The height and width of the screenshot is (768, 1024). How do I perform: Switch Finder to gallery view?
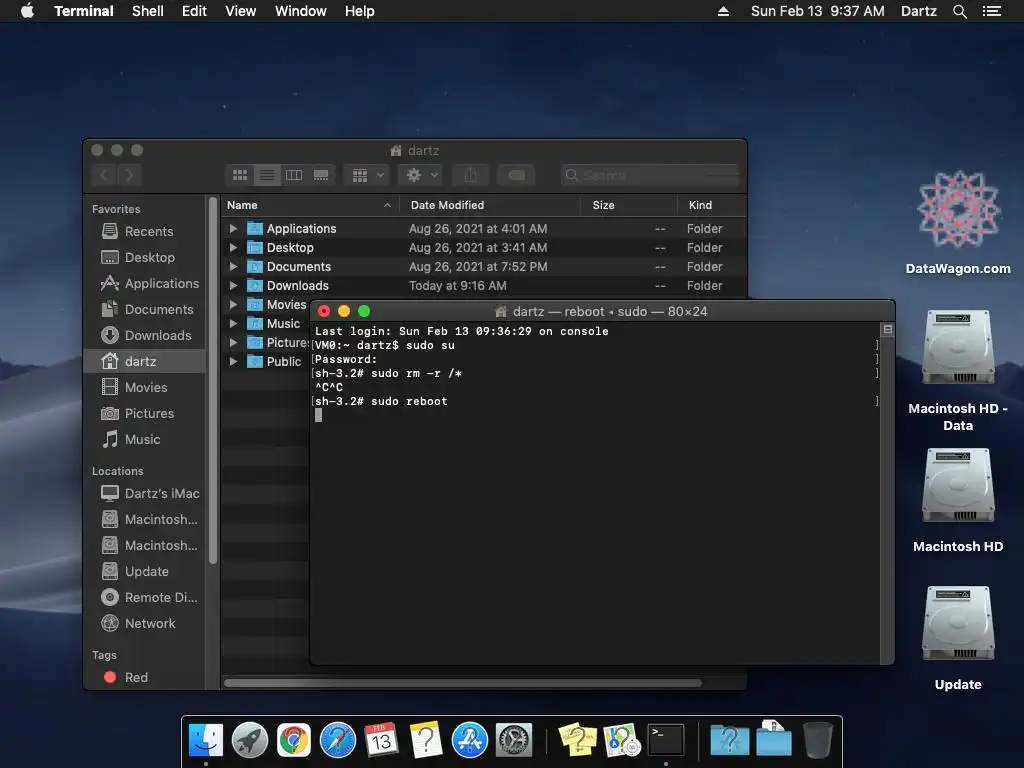(x=321, y=175)
